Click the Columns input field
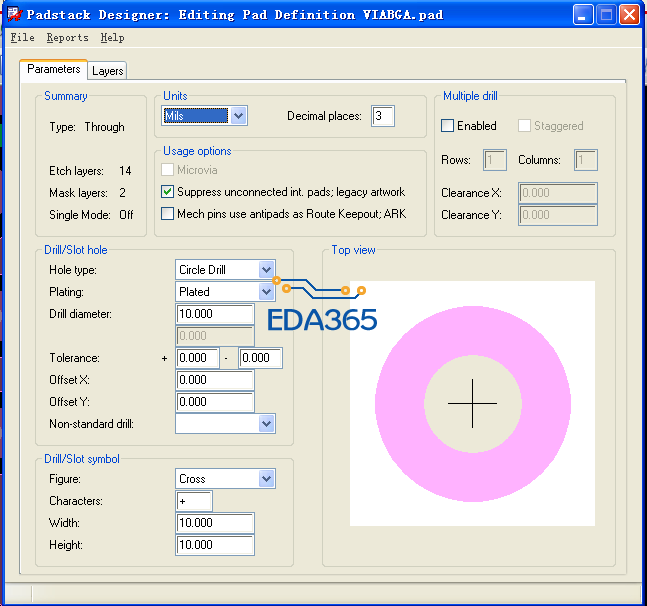This screenshot has height=606, width=647. [x=586, y=160]
